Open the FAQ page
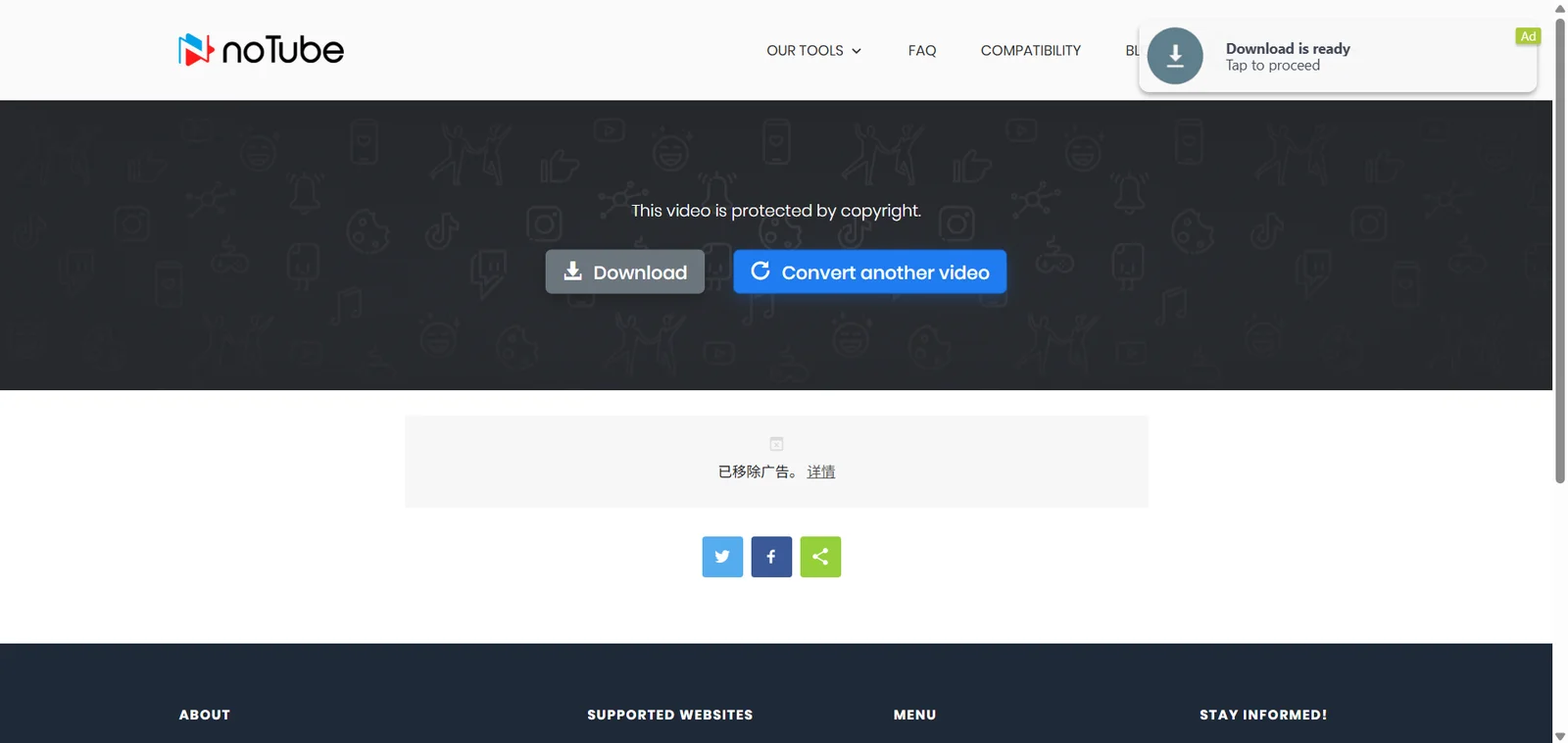Screen dimensions: 1568x743 [922, 51]
